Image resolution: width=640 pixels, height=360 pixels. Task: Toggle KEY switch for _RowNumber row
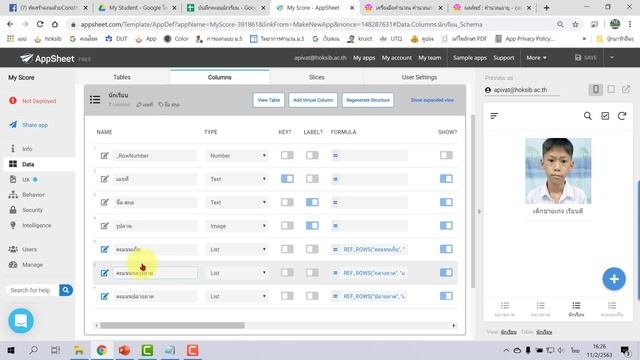[287, 155]
